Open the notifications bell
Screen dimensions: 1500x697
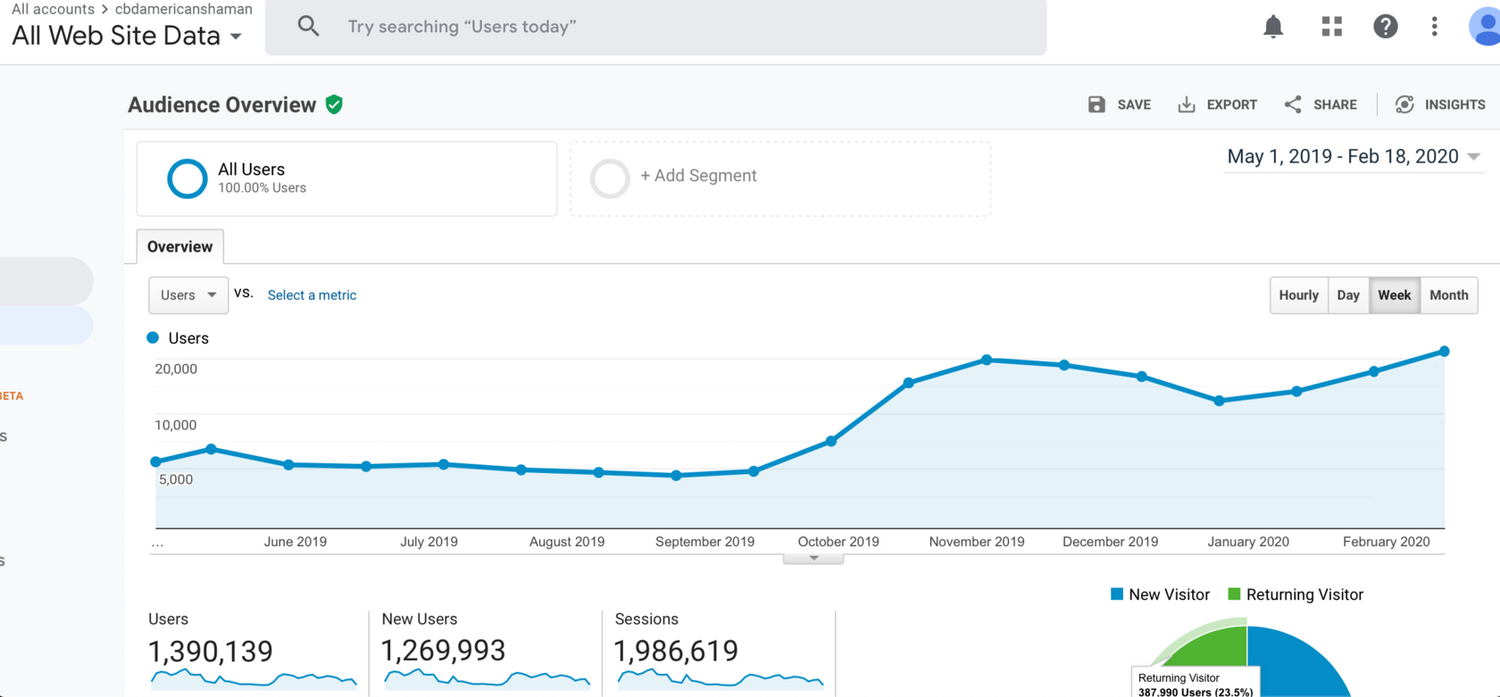pyautogui.click(x=1273, y=27)
